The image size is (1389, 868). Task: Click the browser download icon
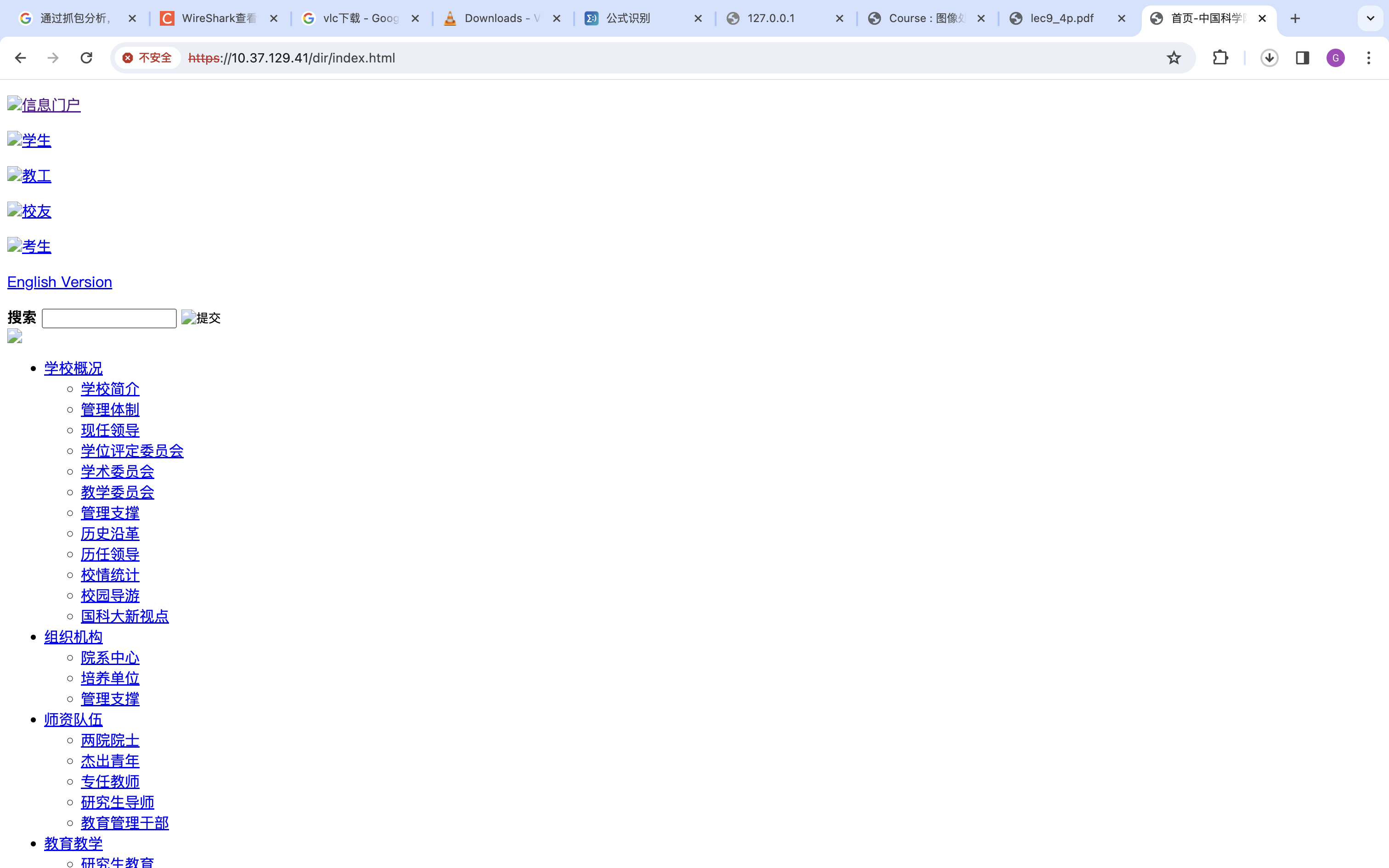[x=1269, y=58]
